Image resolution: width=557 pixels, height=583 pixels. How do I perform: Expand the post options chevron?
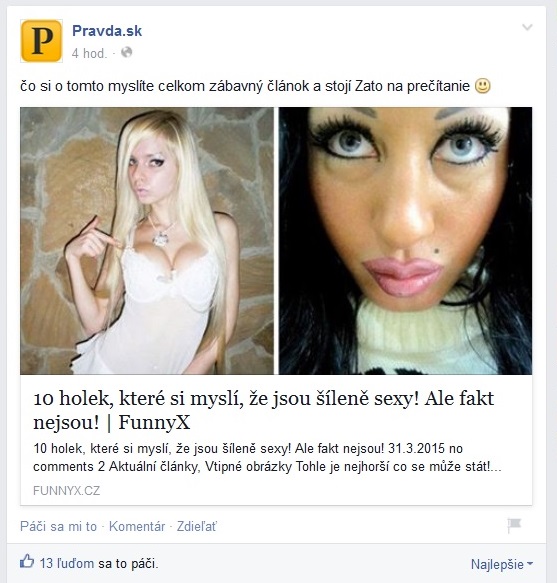pos(527,27)
